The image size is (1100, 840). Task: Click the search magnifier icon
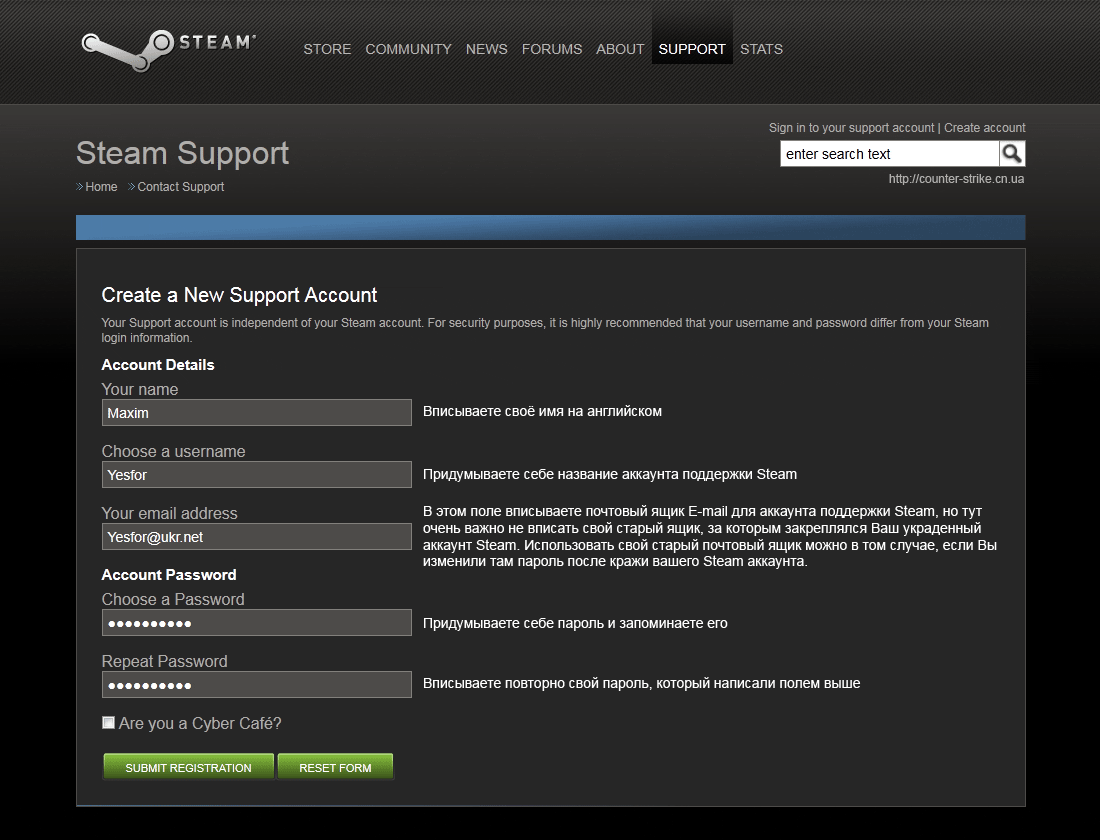coord(1012,154)
